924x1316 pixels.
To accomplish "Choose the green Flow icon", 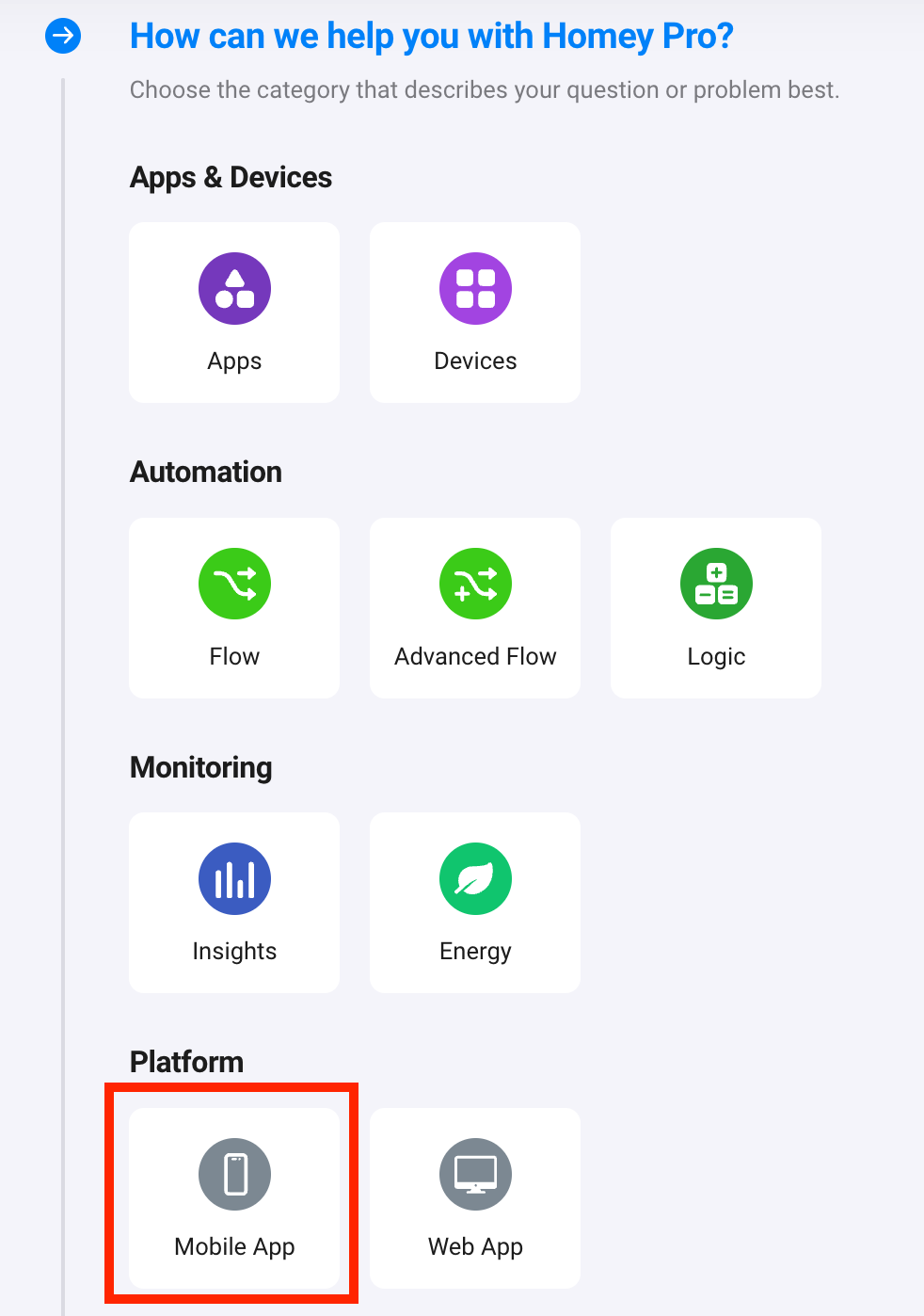I will point(234,584).
